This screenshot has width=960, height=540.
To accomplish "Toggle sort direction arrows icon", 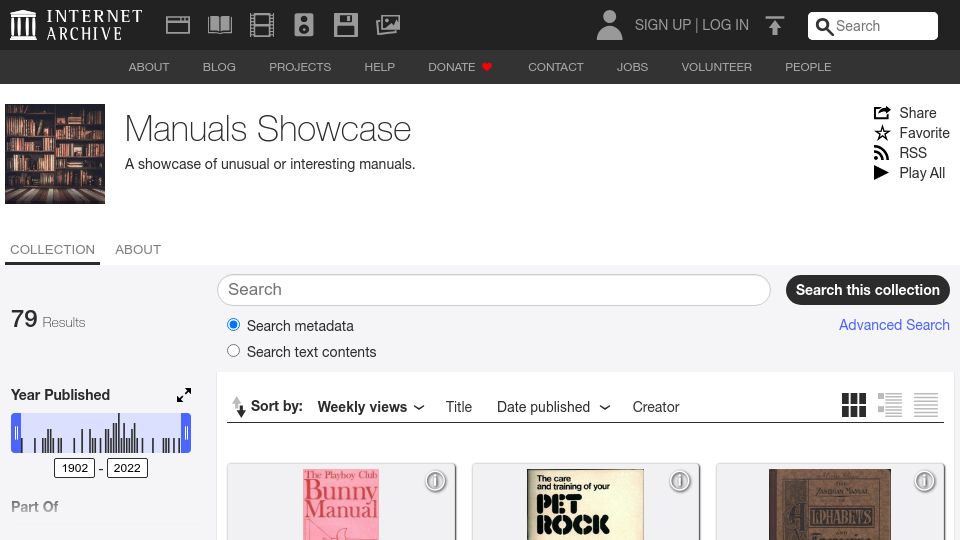I will pos(239,407).
